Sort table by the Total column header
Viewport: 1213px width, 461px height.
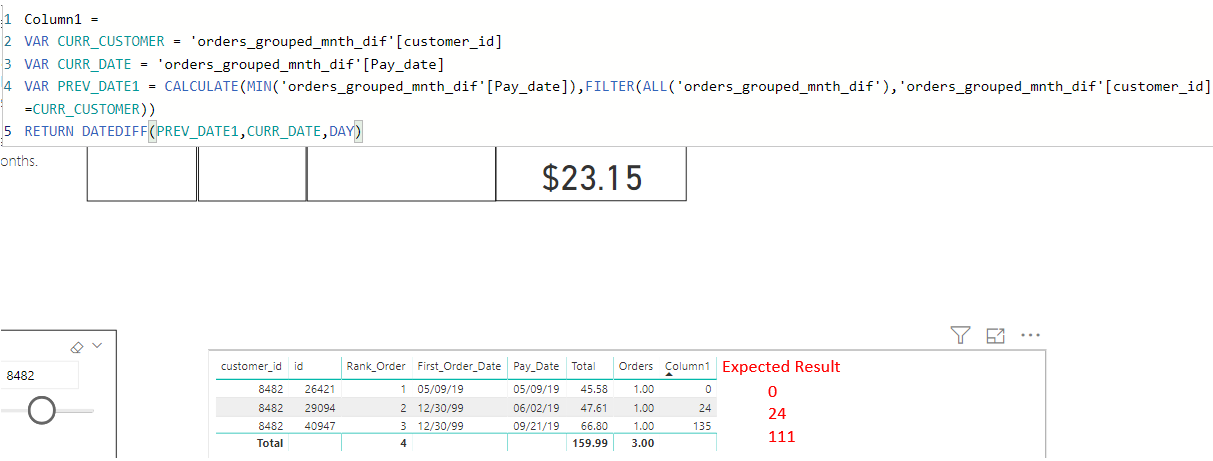583,367
